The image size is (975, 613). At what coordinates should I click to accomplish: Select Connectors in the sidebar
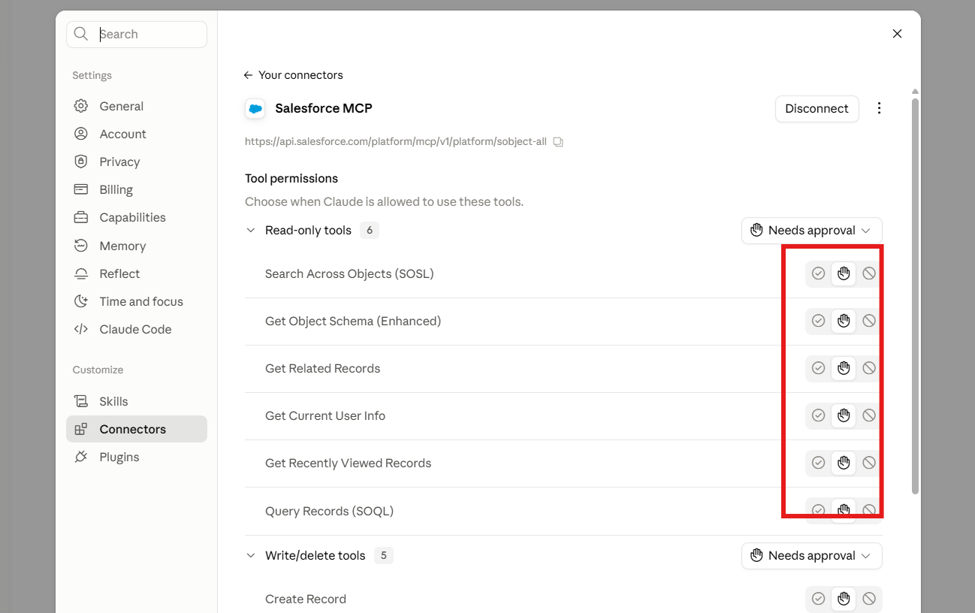[x=136, y=429]
